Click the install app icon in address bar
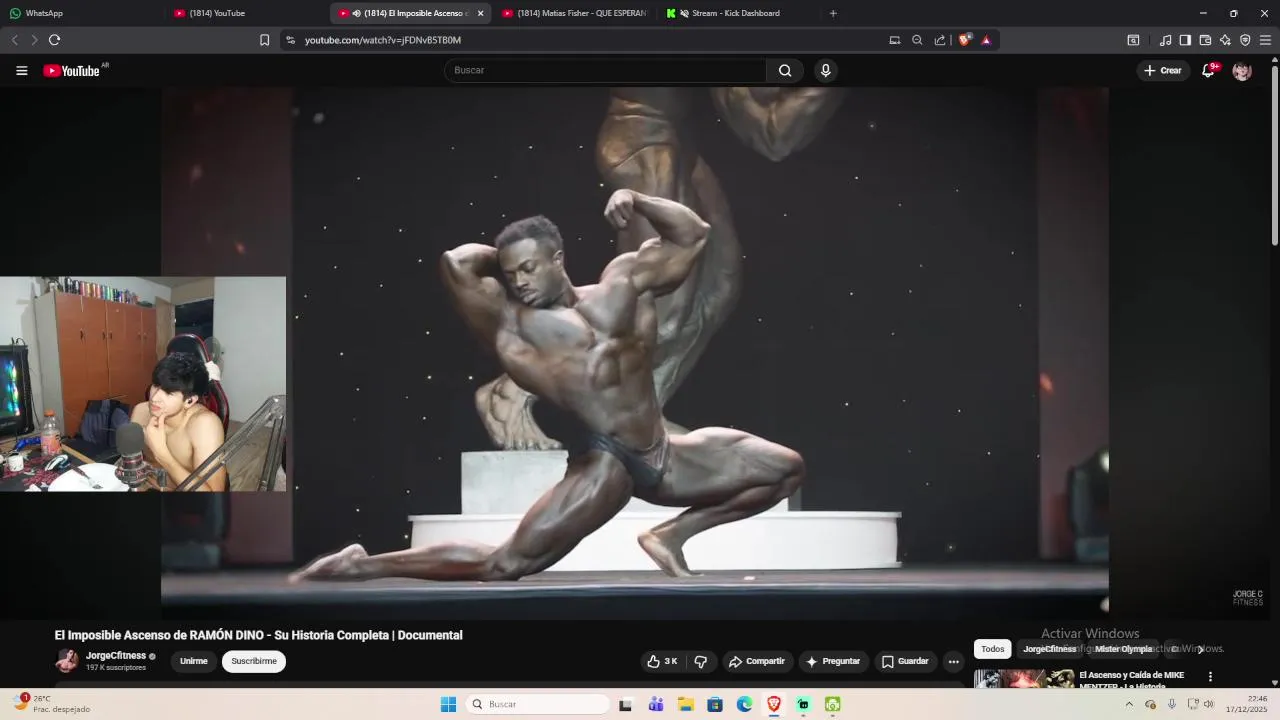This screenshot has width=1280, height=720. (894, 40)
